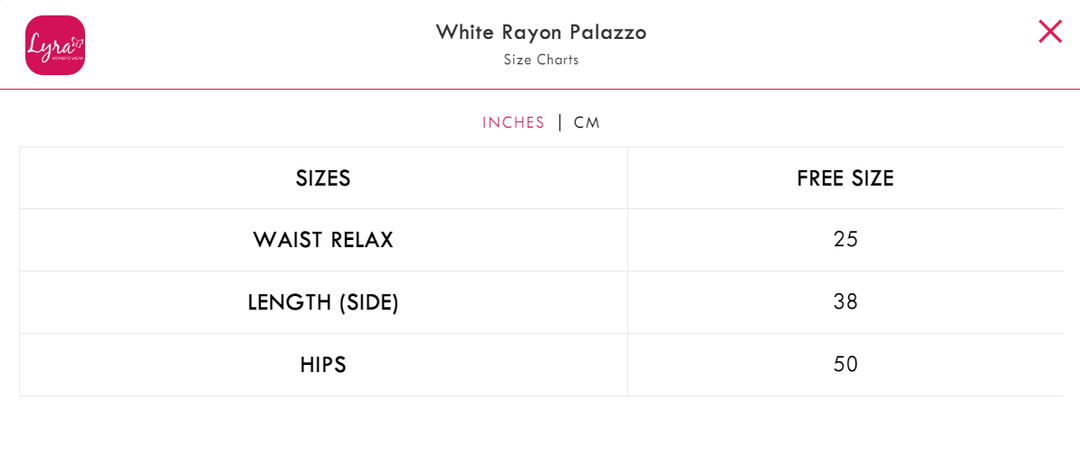This screenshot has height=450, width=1080.
Task: Click the table's bottom border line
Action: pos(540,396)
